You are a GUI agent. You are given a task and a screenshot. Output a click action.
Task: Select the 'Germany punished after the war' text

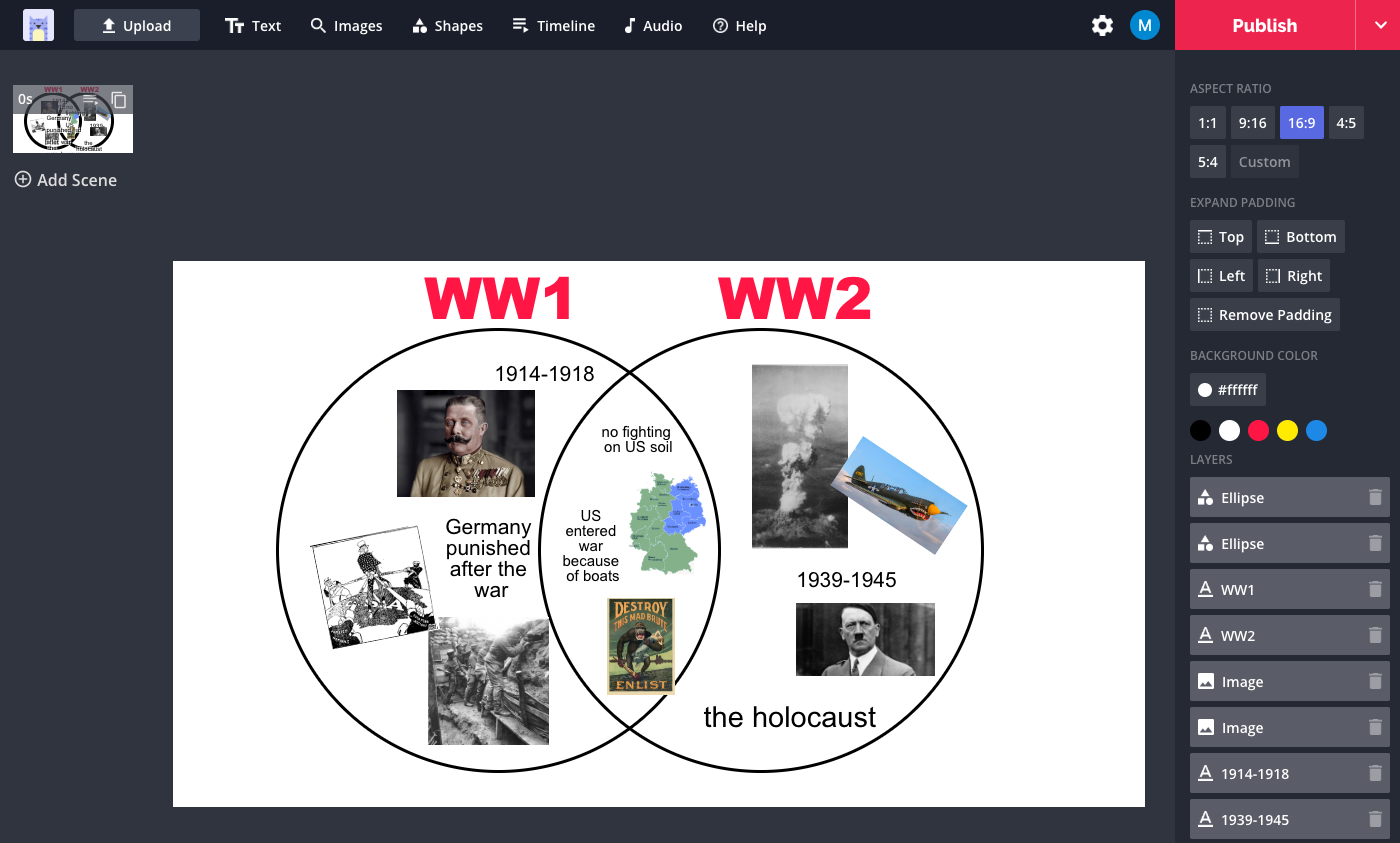point(488,558)
